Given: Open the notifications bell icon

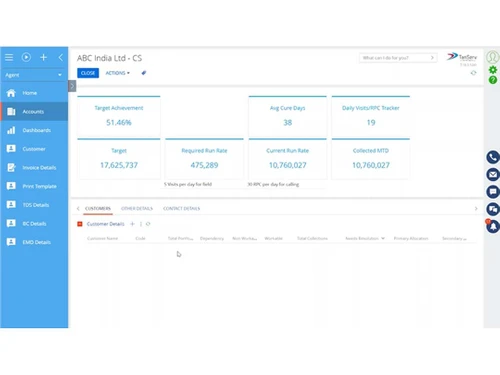Looking at the screenshot, I should tap(493, 226).
